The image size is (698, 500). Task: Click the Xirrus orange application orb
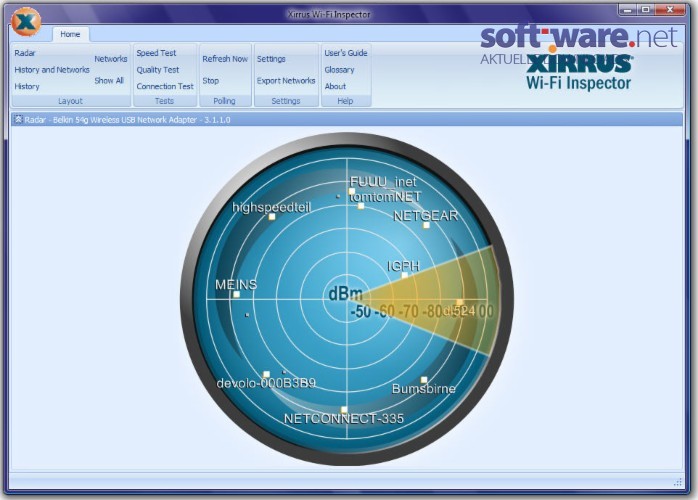pos(26,21)
